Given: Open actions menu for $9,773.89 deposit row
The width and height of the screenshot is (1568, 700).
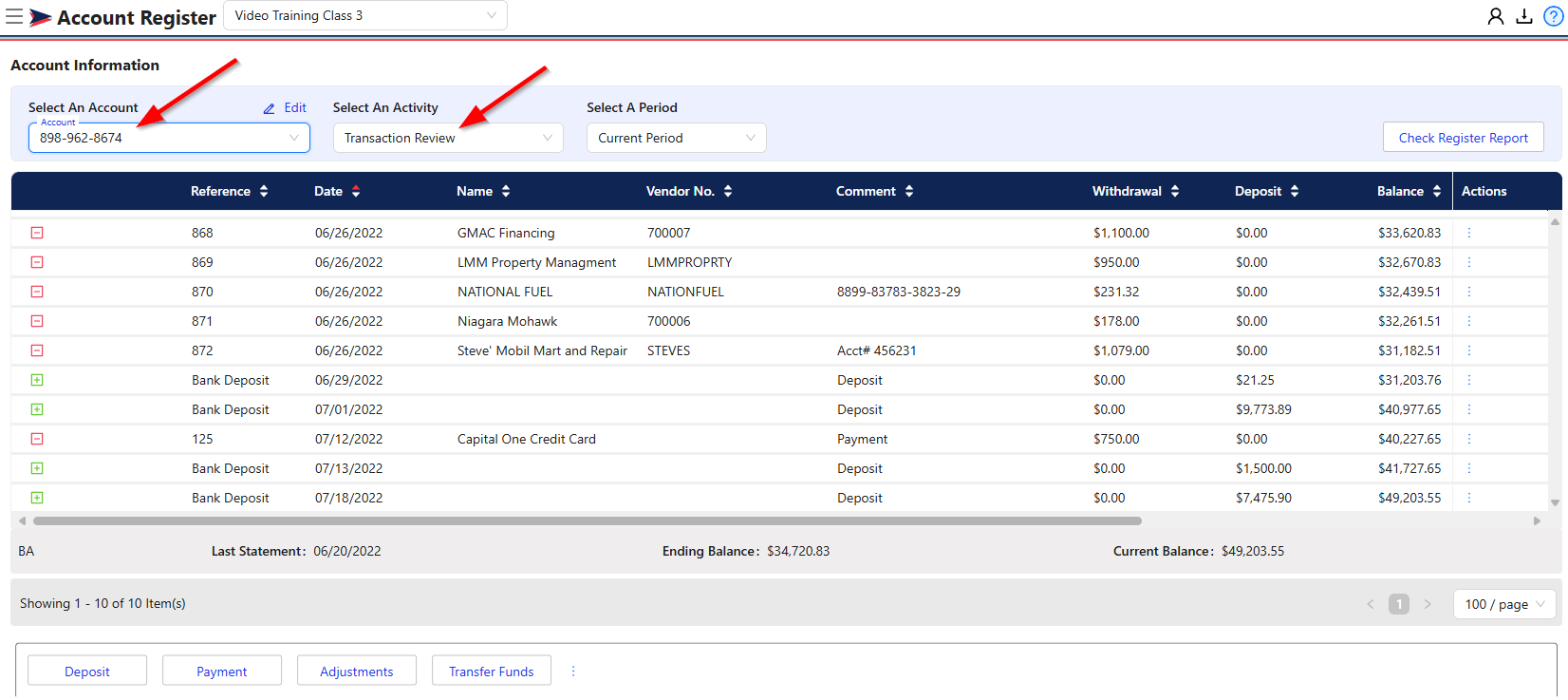Looking at the screenshot, I should [x=1469, y=409].
